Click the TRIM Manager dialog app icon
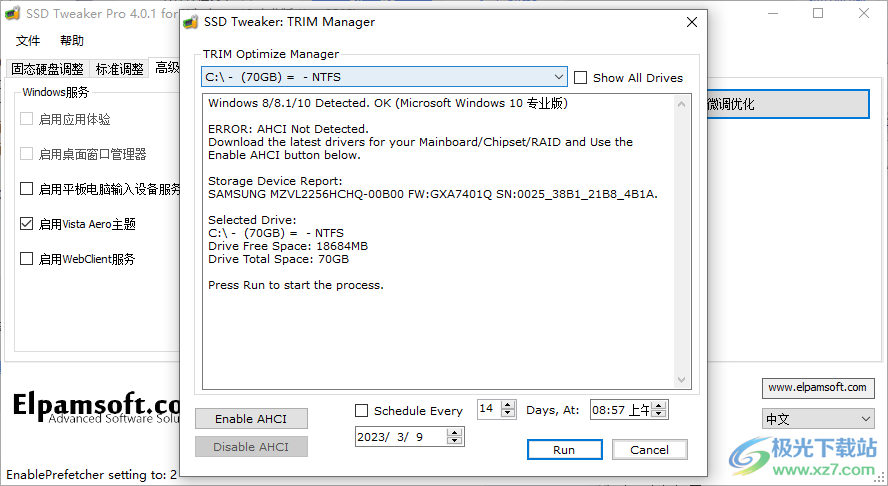 (x=191, y=22)
